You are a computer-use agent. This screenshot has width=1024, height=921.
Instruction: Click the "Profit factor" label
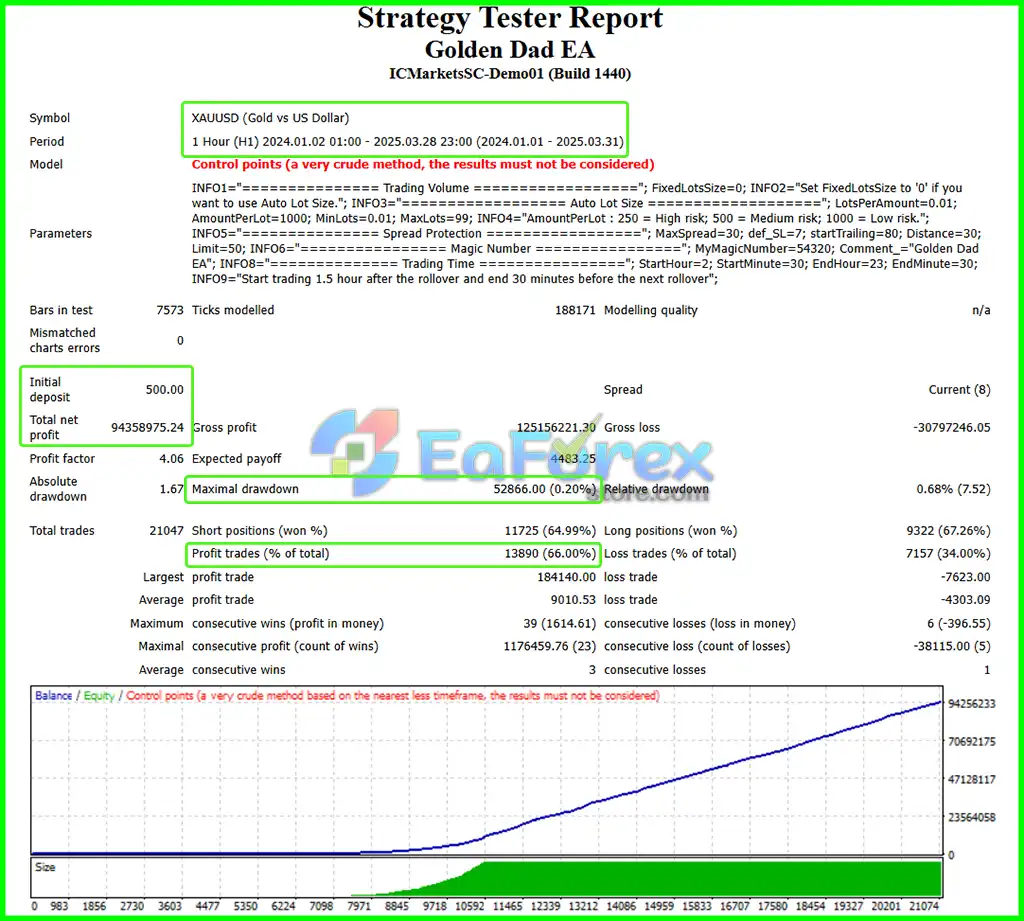62,459
